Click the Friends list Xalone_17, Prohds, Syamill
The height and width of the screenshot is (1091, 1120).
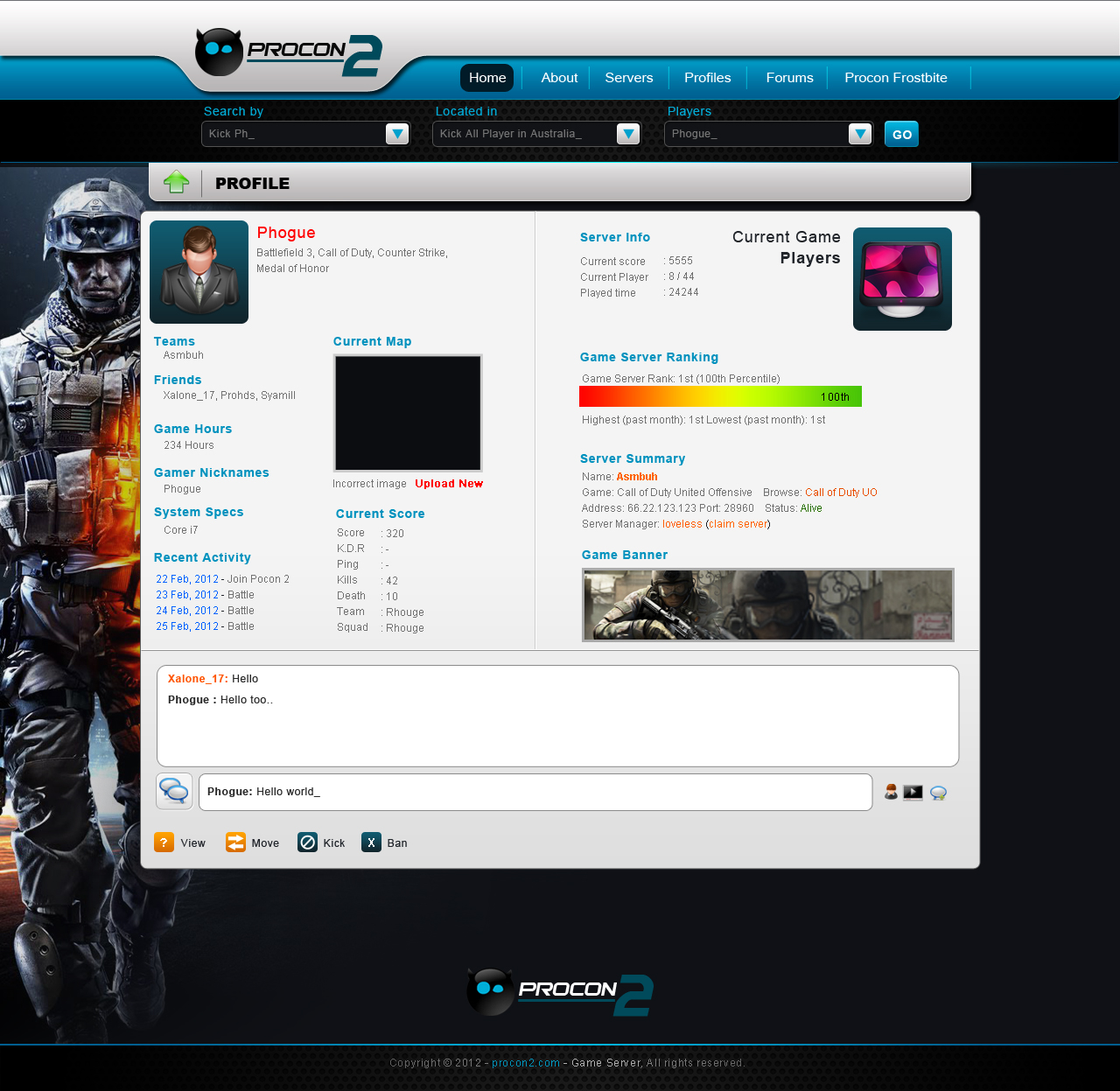point(229,395)
